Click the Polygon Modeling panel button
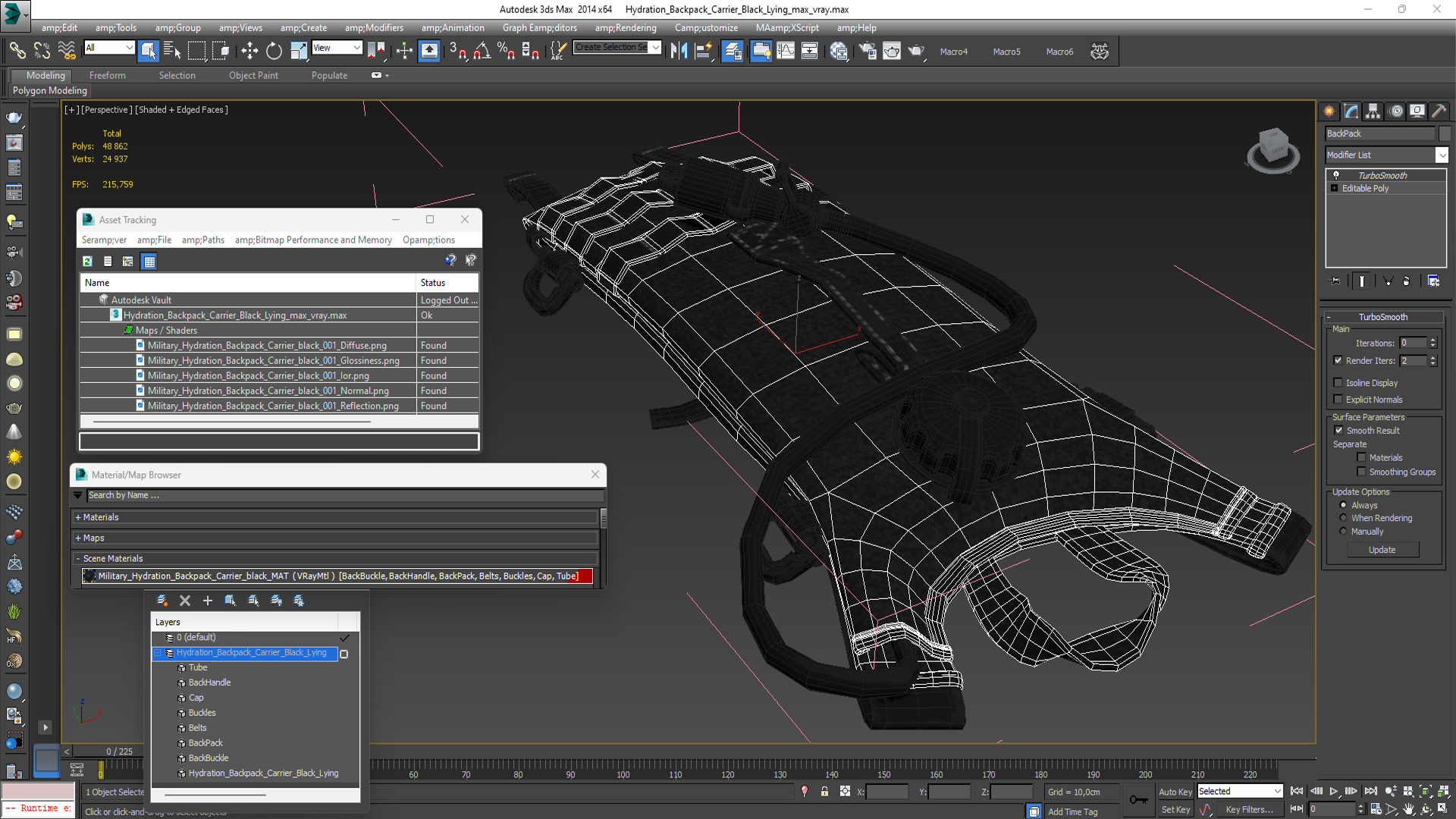The height and width of the screenshot is (819, 1456). (x=49, y=90)
